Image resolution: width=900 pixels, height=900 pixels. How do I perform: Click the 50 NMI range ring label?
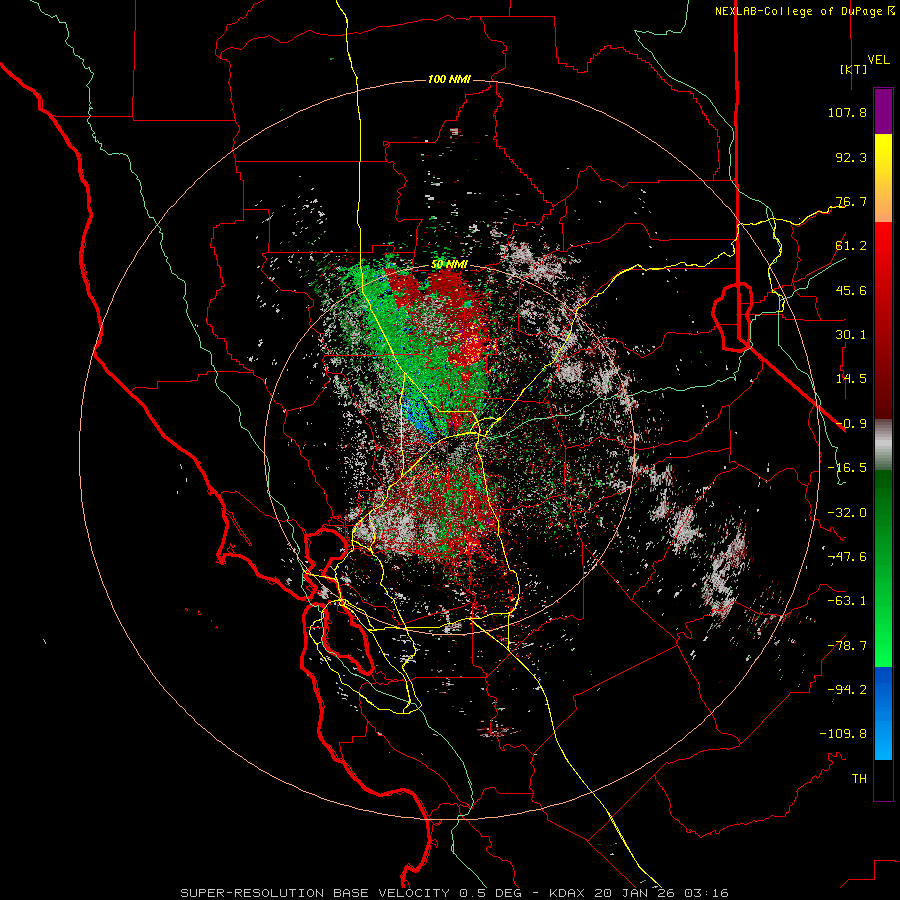(x=449, y=265)
